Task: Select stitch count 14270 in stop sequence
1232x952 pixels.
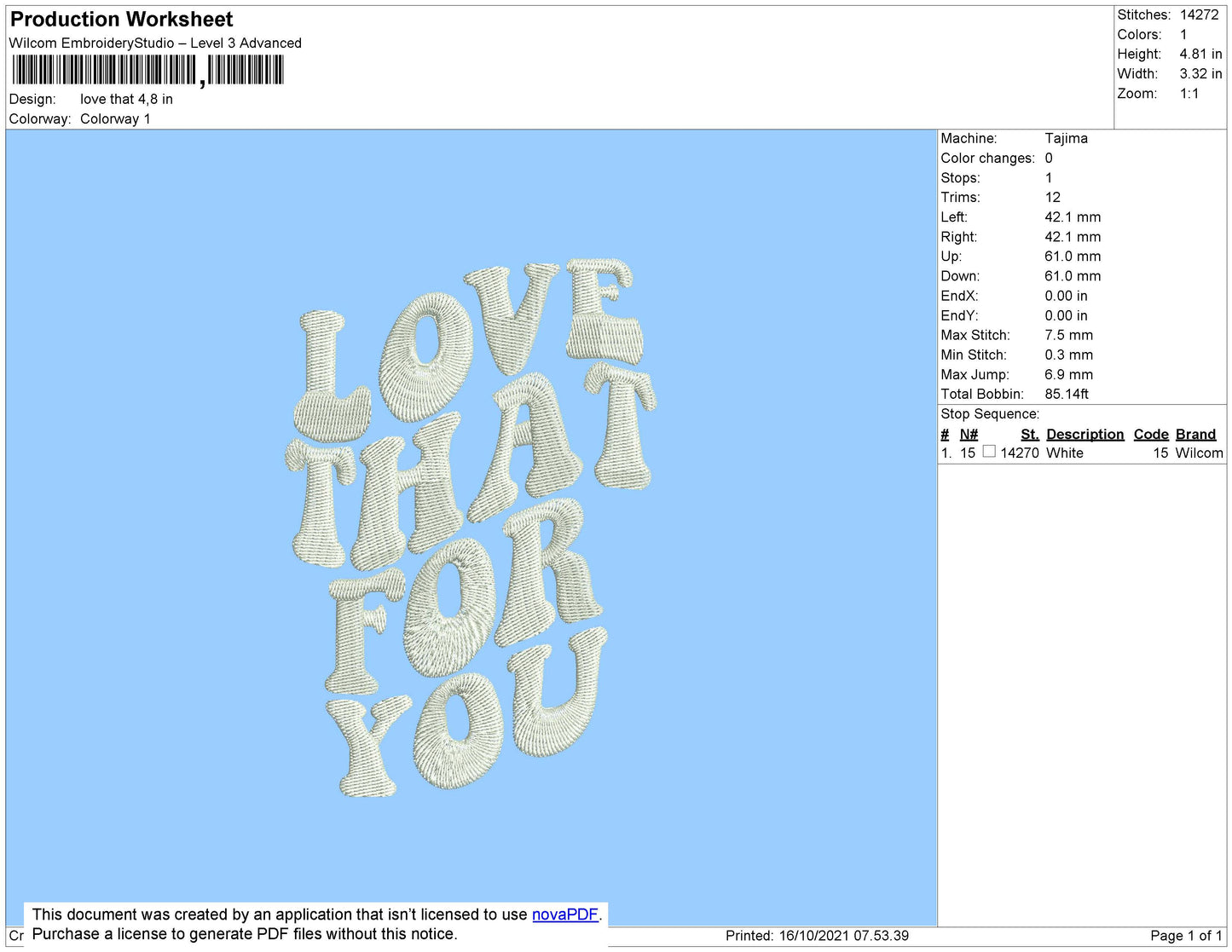Action: point(1020,453)
